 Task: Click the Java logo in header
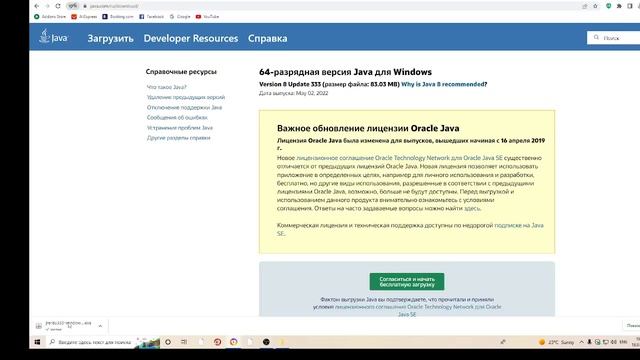[x=53, y=37]
